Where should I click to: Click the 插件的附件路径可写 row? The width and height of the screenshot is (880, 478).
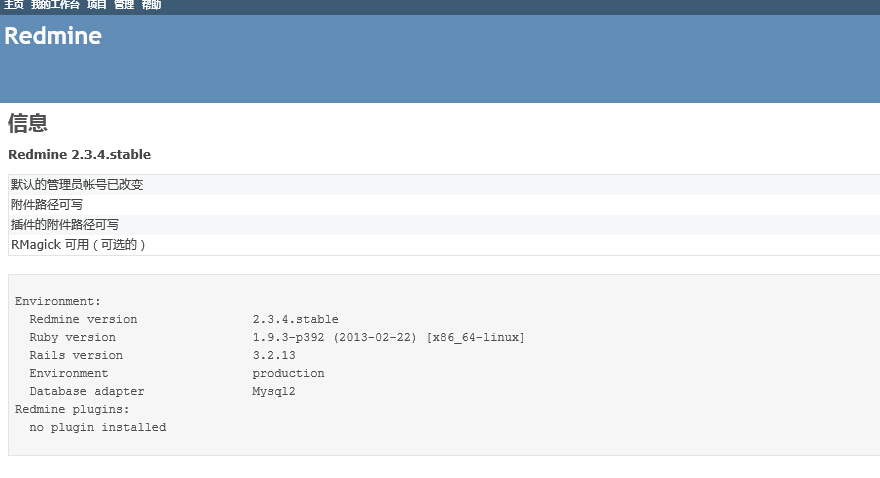pos(444,225)
